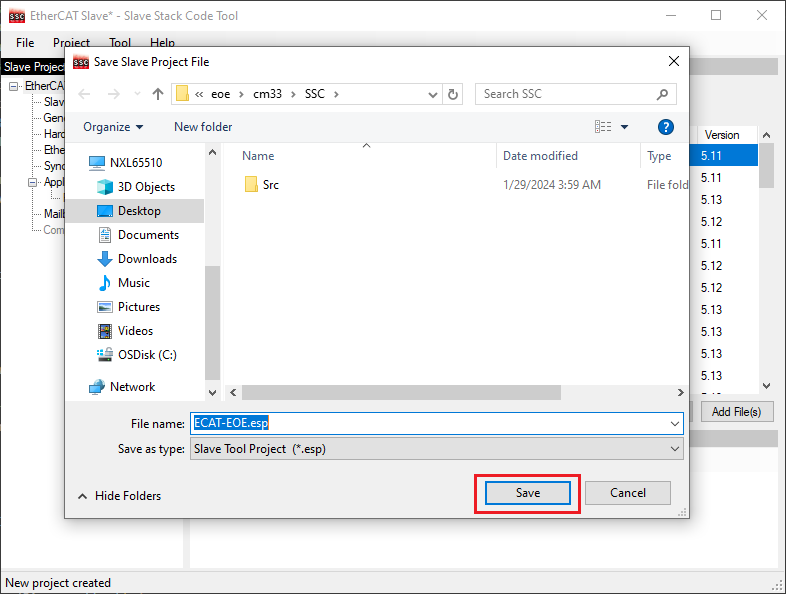Sort by Date modified column header
The width and height of the screenshot is (786, 594).
click(x=540, y=156)
